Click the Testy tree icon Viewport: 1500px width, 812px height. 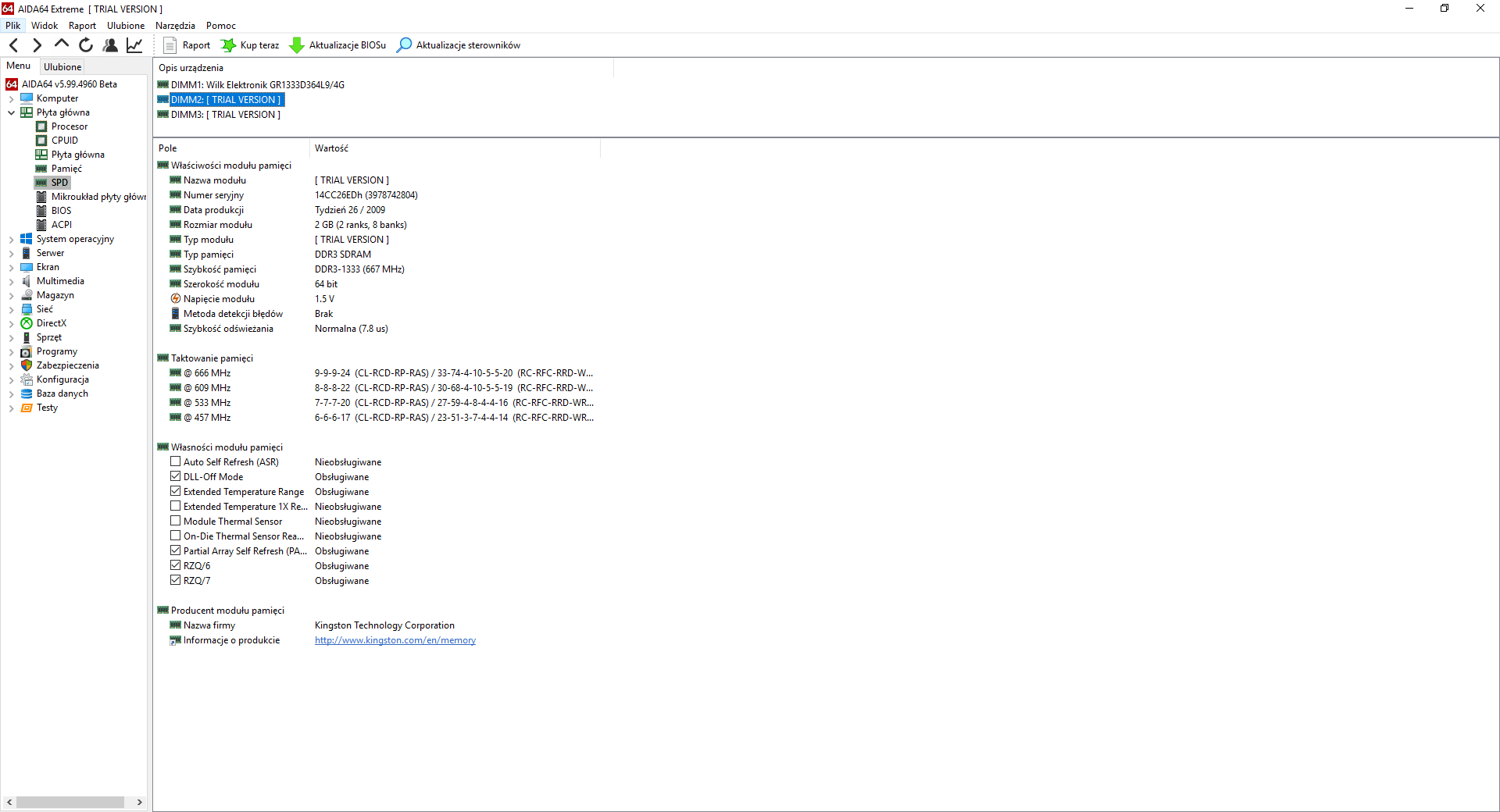click(27, 408)
